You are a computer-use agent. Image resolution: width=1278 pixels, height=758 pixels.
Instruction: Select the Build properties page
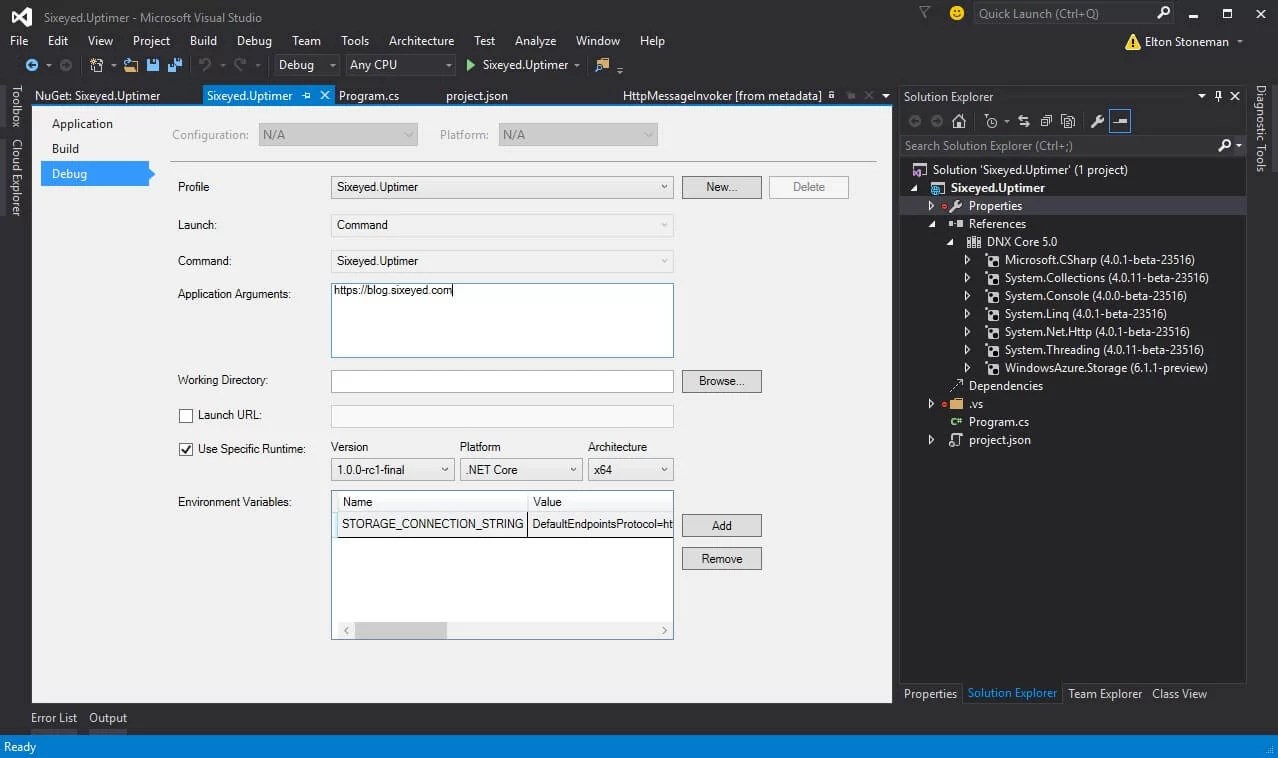coord(65,149)
